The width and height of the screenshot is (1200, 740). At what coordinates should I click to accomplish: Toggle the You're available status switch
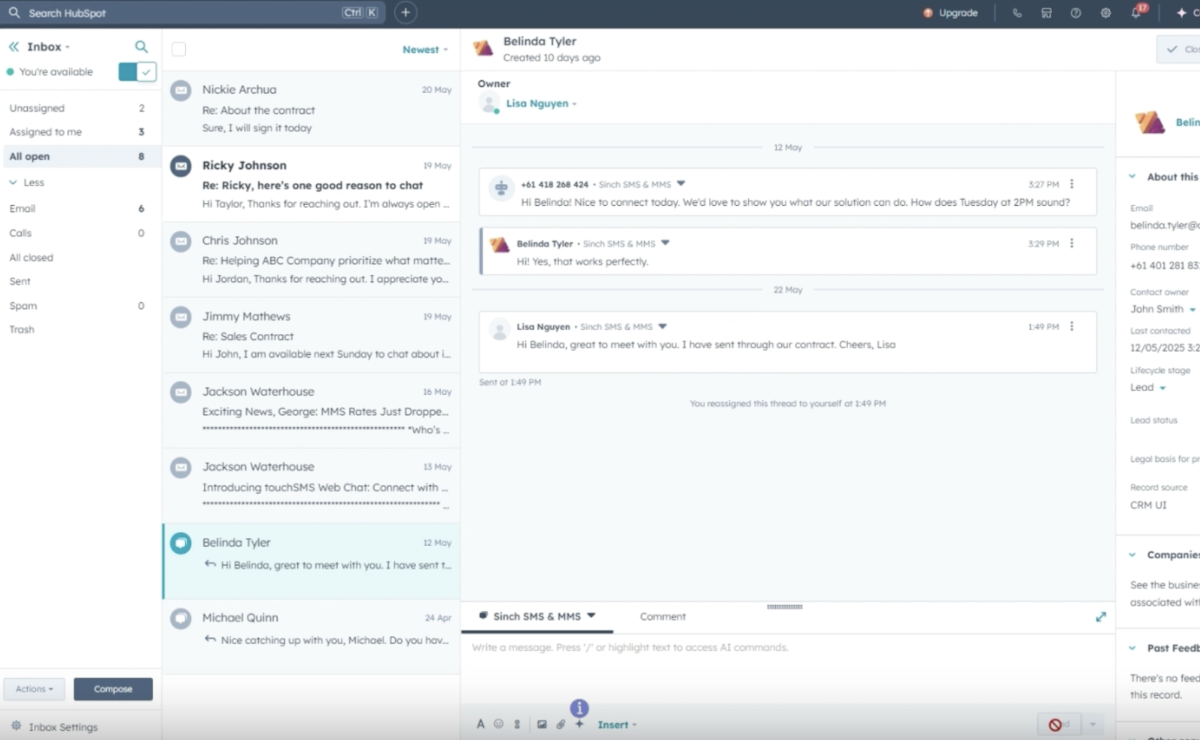(x=137, y=72)
